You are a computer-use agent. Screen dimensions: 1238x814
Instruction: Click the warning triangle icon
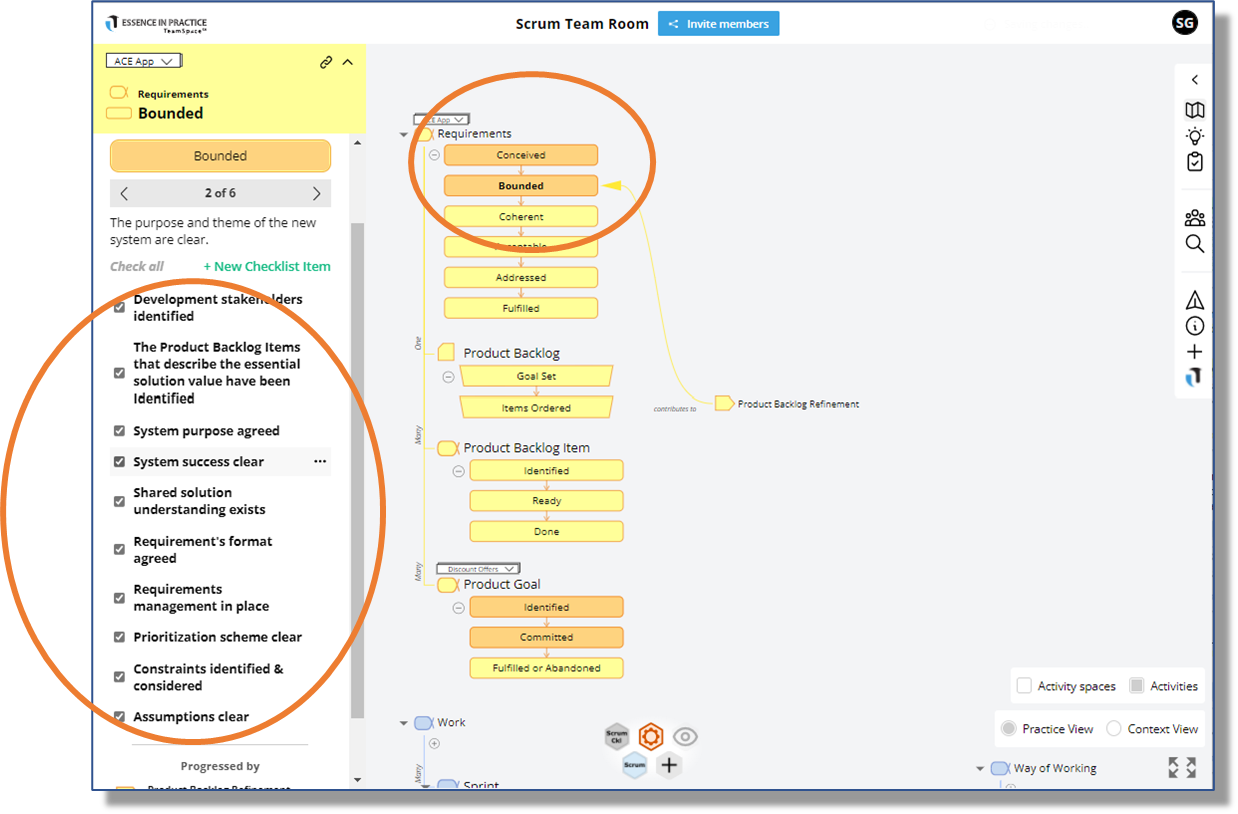click(1194, 300)
